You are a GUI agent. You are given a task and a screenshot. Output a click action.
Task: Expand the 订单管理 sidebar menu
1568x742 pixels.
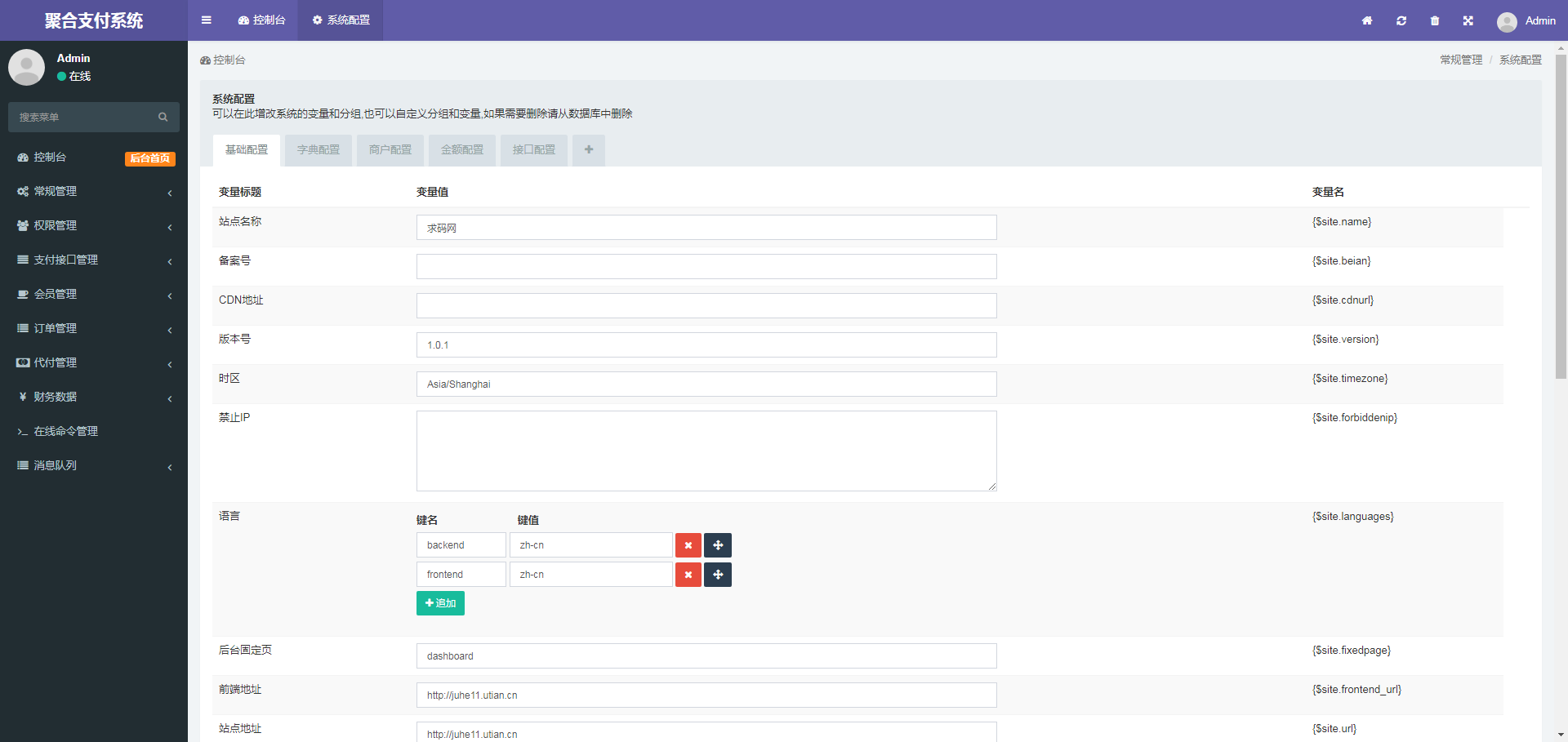pos(94,328)
